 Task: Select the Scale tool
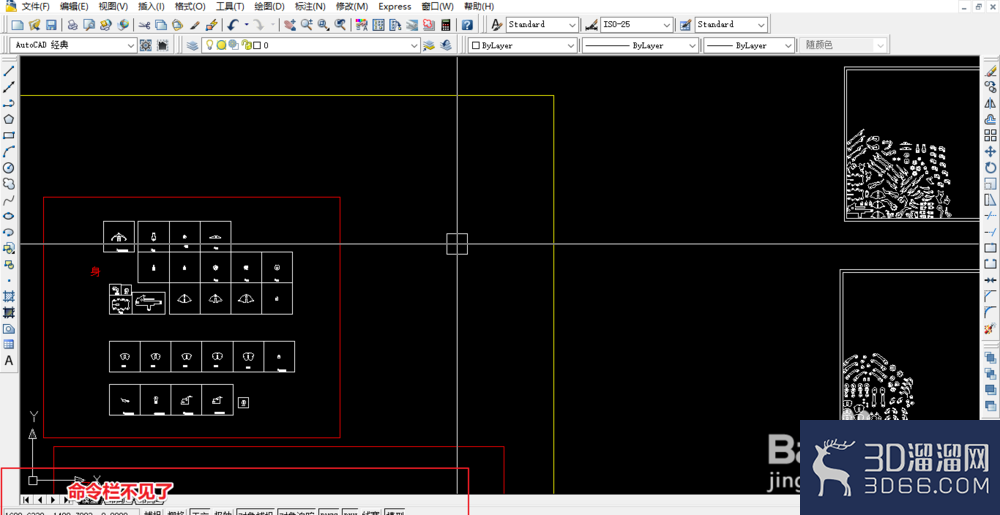point(990,184)
